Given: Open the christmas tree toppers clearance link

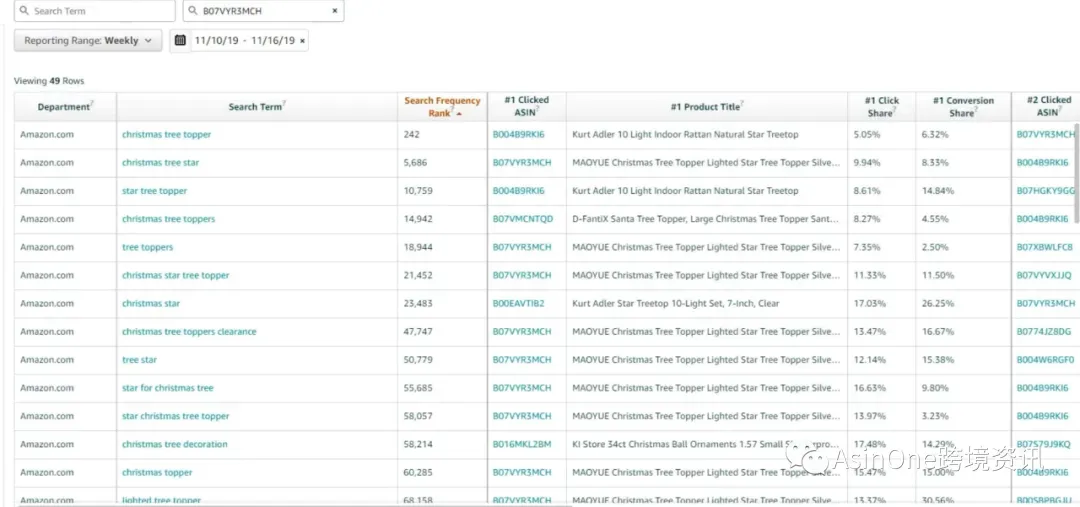Looking at the screenshot, I should coord(189,331).
